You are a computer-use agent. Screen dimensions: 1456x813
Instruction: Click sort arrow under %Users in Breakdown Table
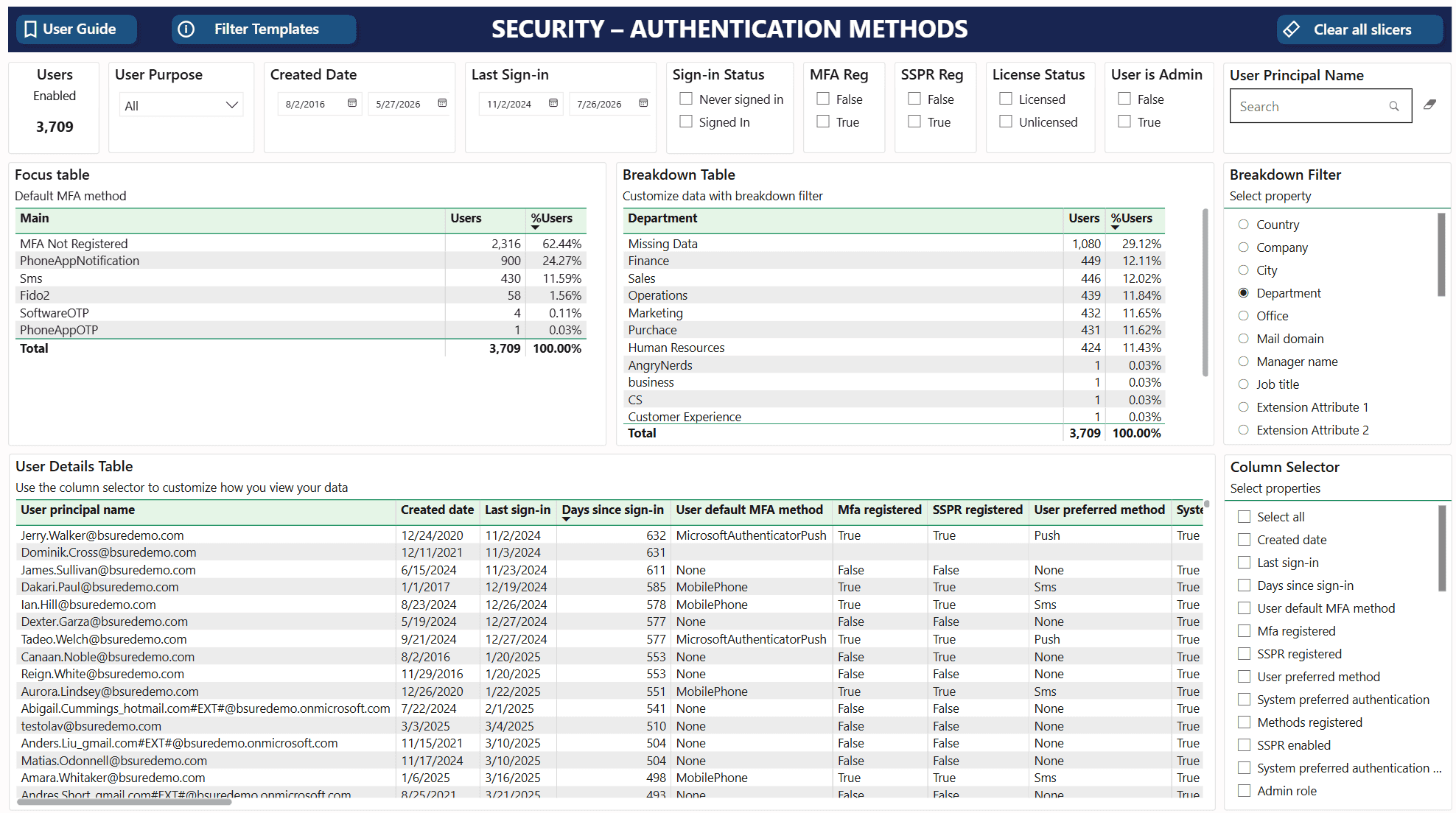click(x=1115, y=228)
